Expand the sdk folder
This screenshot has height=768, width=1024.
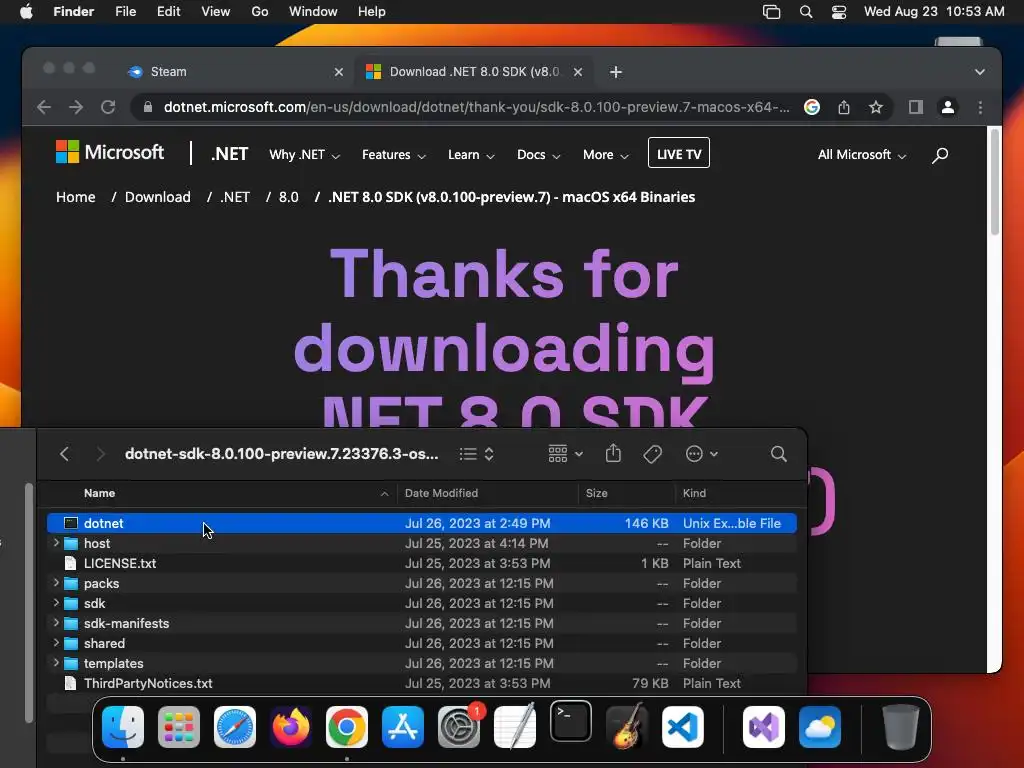coord(56,603)
